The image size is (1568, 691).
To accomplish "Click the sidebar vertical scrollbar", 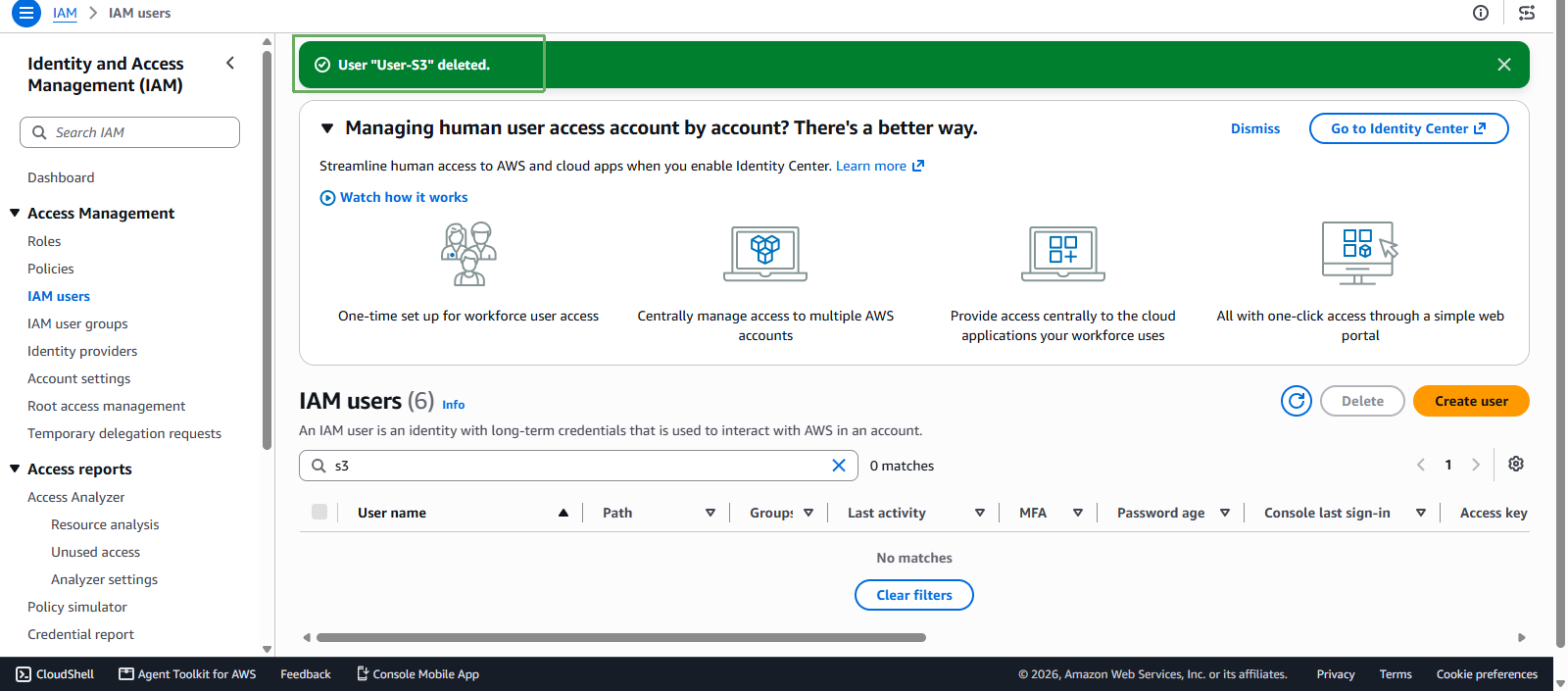I will (x=267, y=250).
